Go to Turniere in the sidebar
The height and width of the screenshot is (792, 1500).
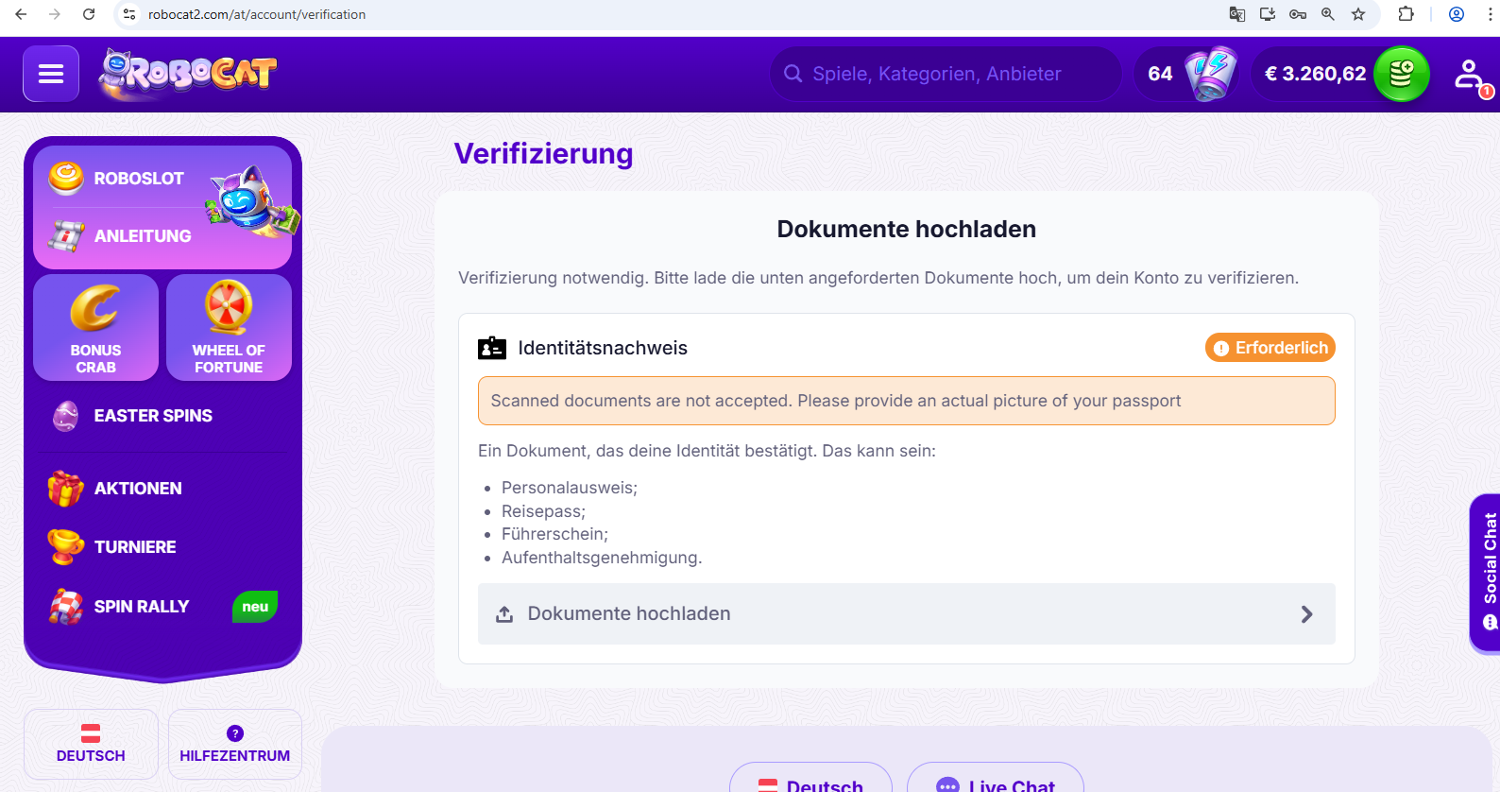coord(134,547)
